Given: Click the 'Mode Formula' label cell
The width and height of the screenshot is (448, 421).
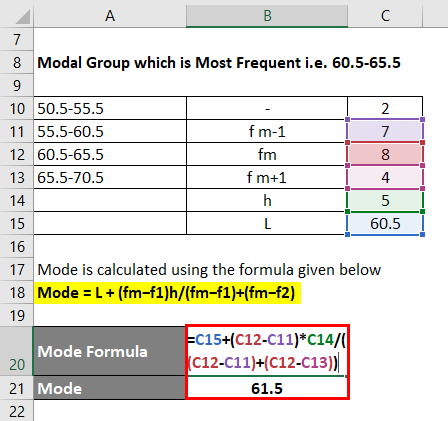Looking at the screenshot, I should click(110, 351).
